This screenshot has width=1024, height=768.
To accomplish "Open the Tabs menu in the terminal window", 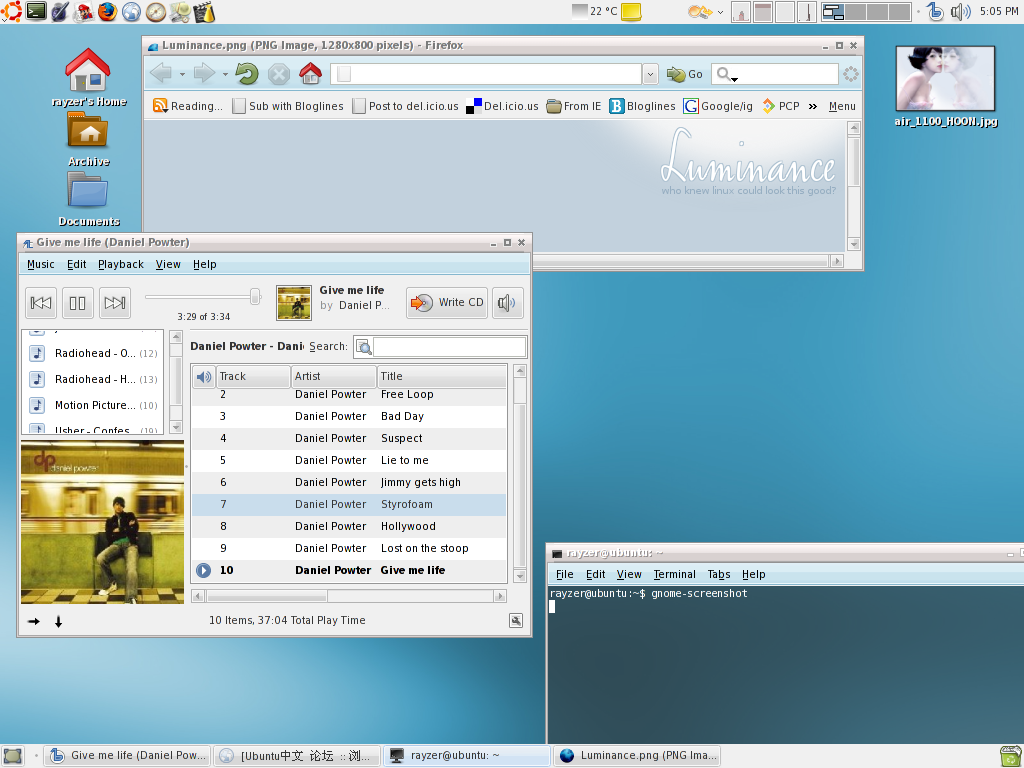I will tap(719, 575).
